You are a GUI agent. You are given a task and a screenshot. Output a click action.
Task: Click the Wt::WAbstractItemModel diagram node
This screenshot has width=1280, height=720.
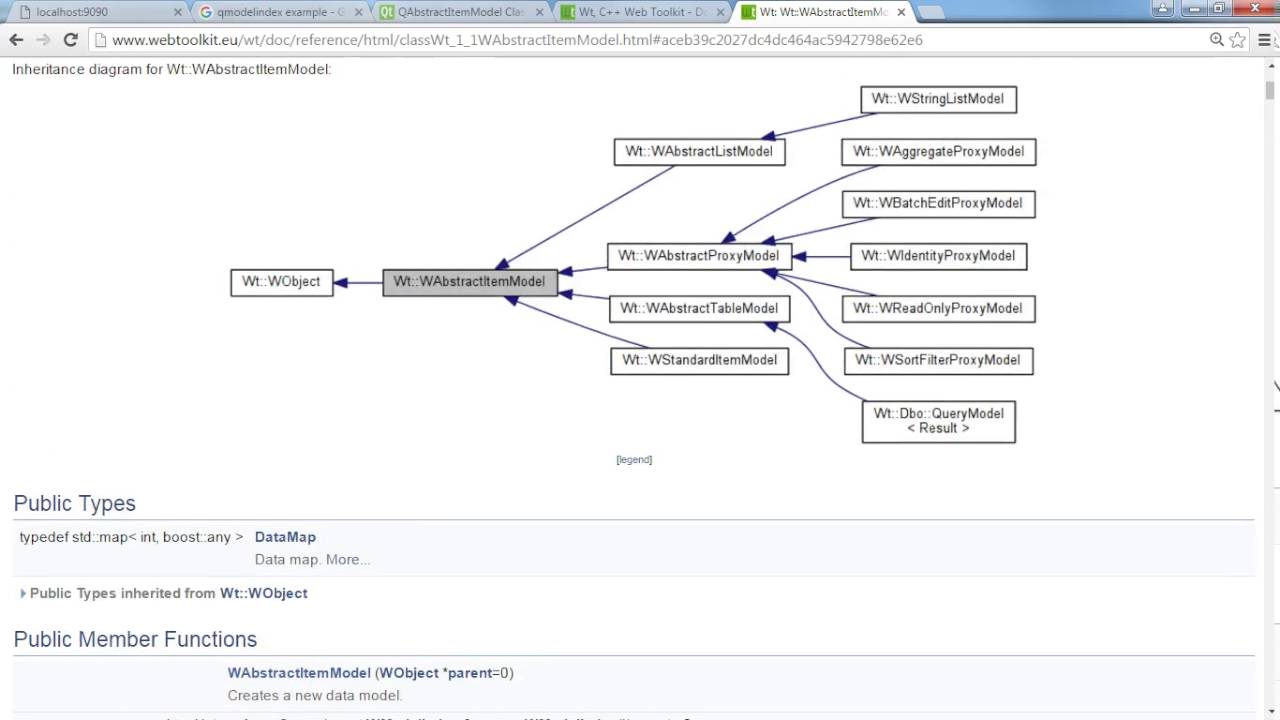[x=469, y=282]
